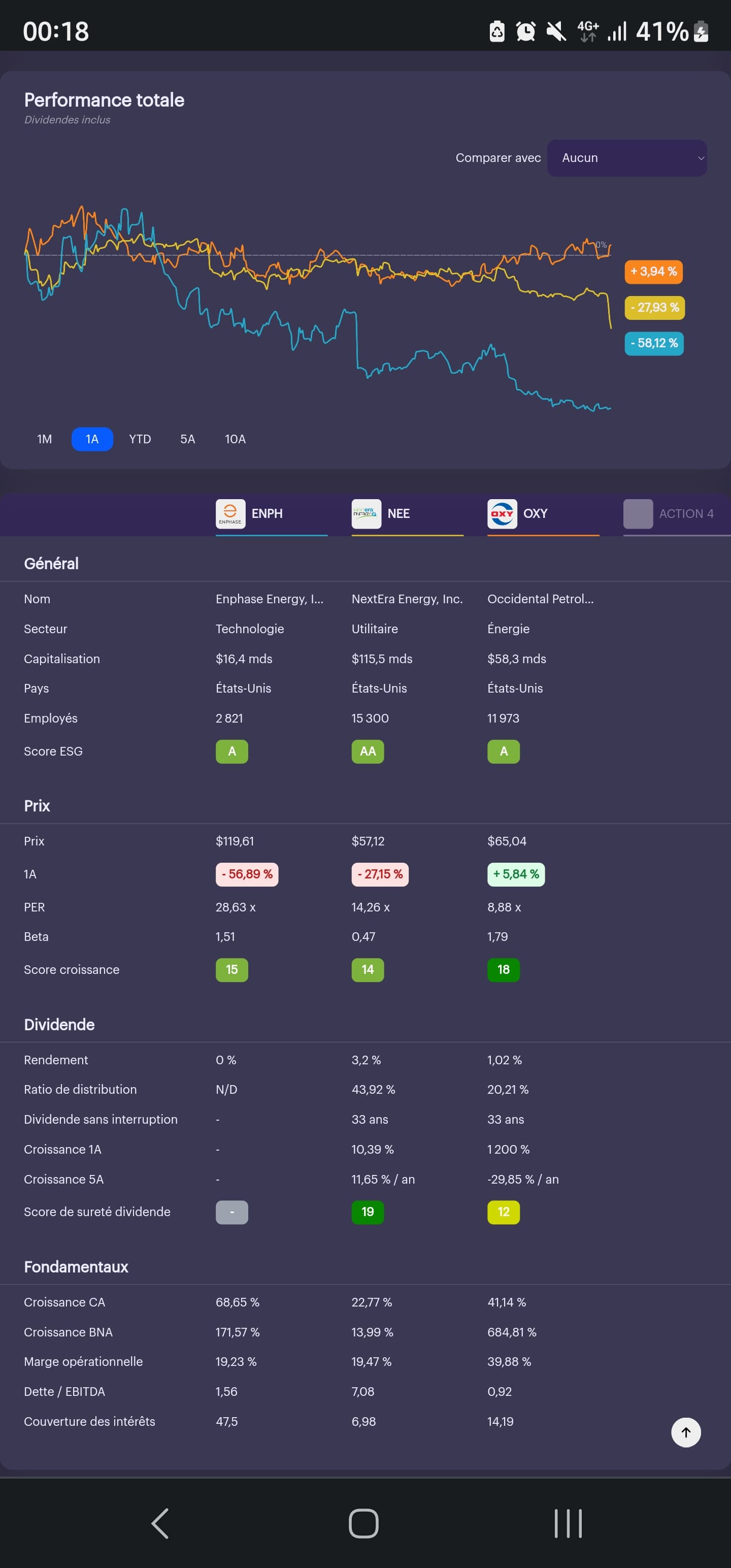Tap the ACTION 4 placeholder icon

click(638, 514)
